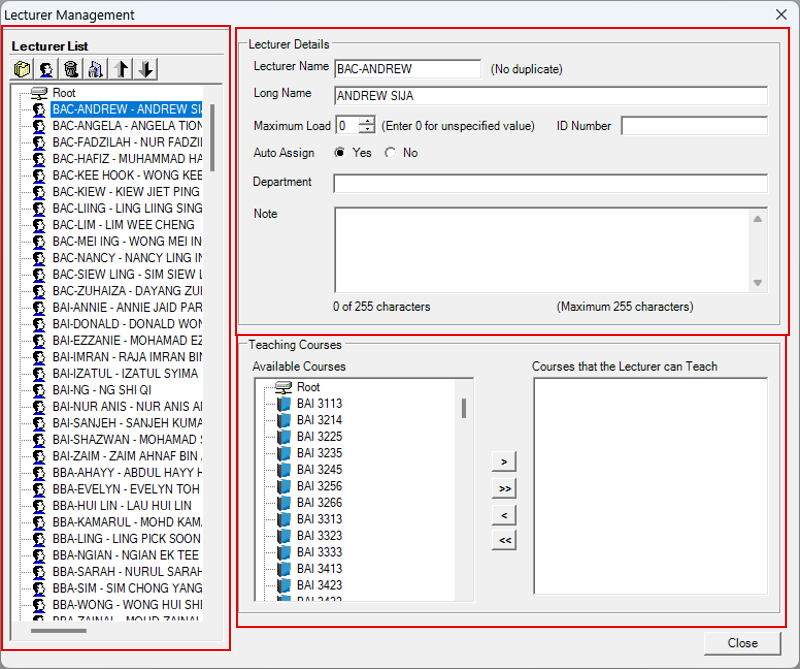Image resolution: width=800 pixels, height=669 pixels.
Task: Click the person icon beside BAC-LIM
Action: tap(39, 225)
